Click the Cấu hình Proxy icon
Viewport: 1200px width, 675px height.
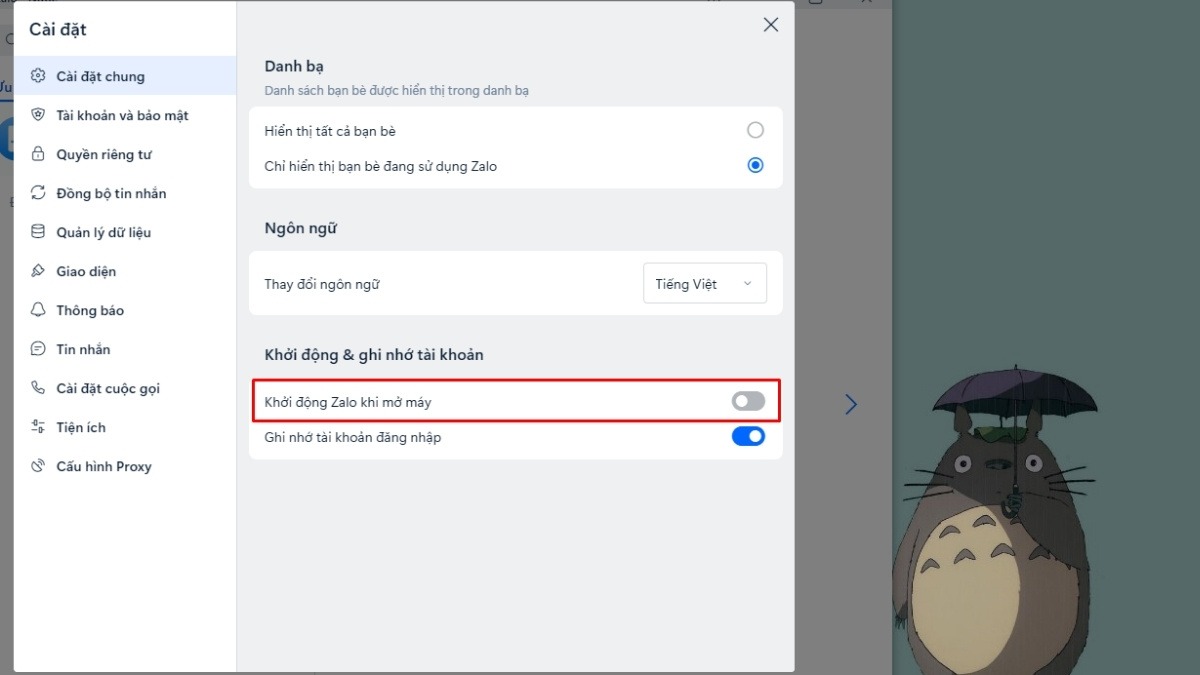(x=38, y=466)
